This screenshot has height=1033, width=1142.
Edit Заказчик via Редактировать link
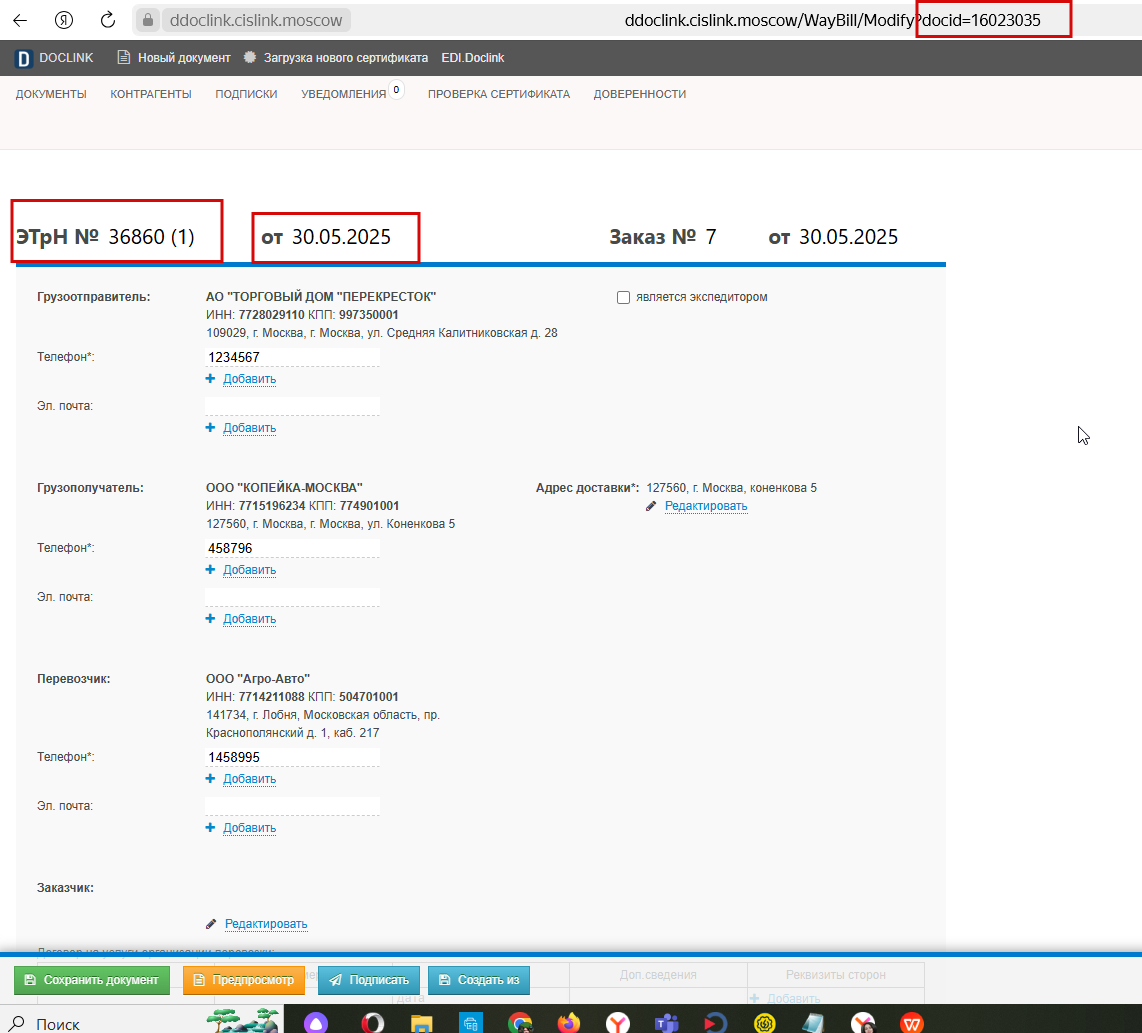point(266,924)
